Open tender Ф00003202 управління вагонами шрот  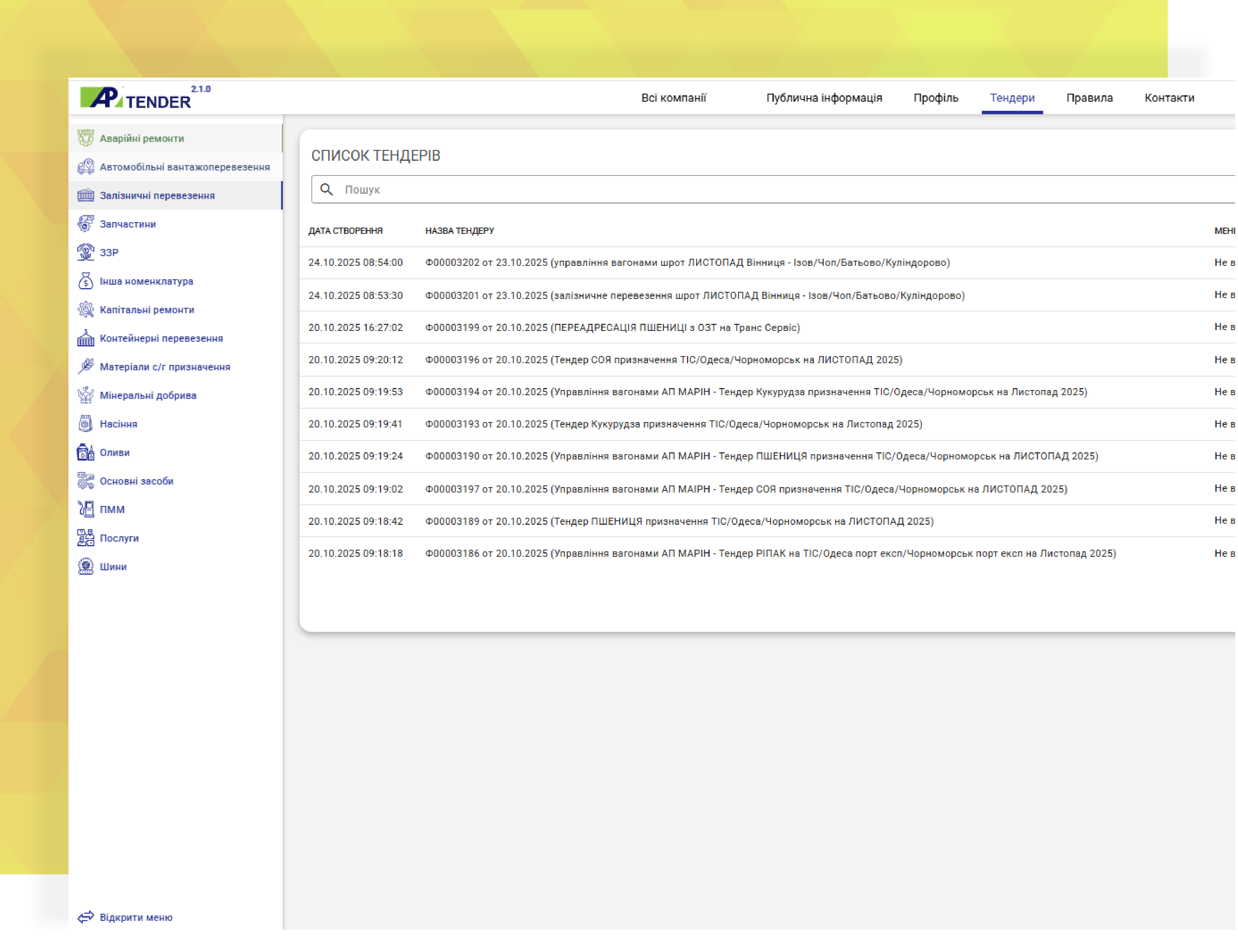pyautogui.click(x=688, y=263)
